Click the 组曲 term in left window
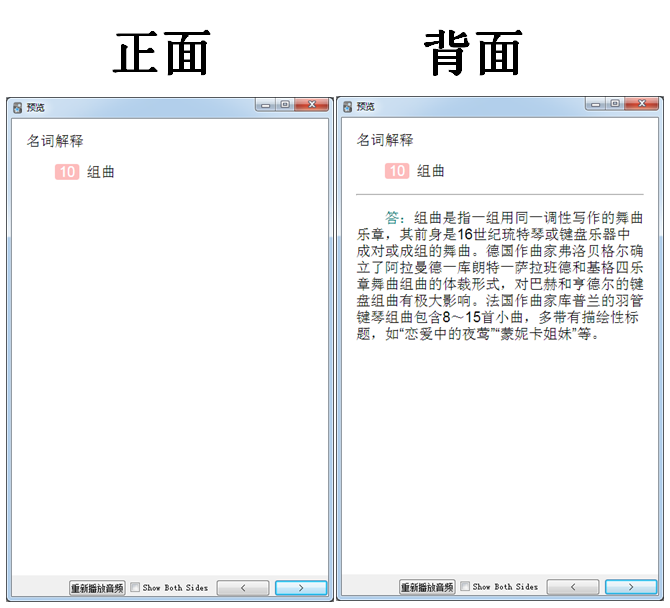The height and width of the screenshot is (608, 670). click(100, 172)
